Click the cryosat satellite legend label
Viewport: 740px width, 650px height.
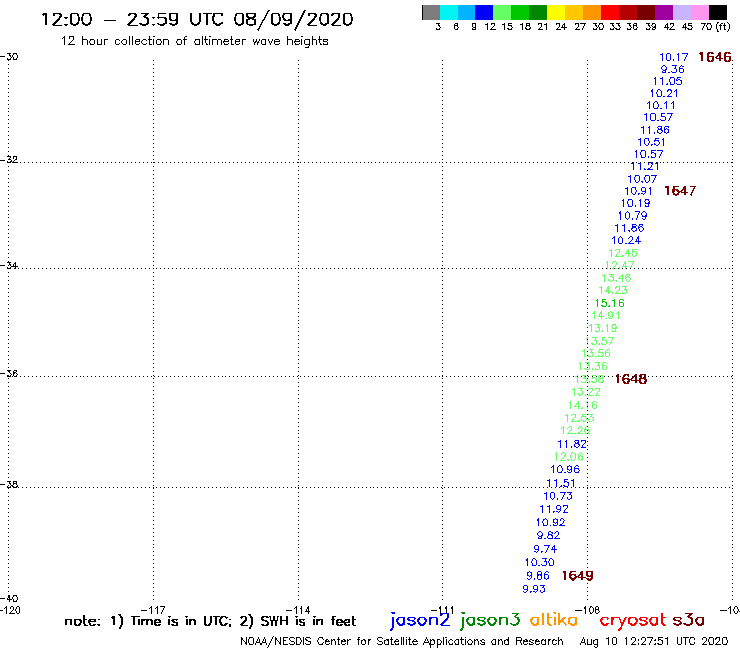(x=633, y=621)
